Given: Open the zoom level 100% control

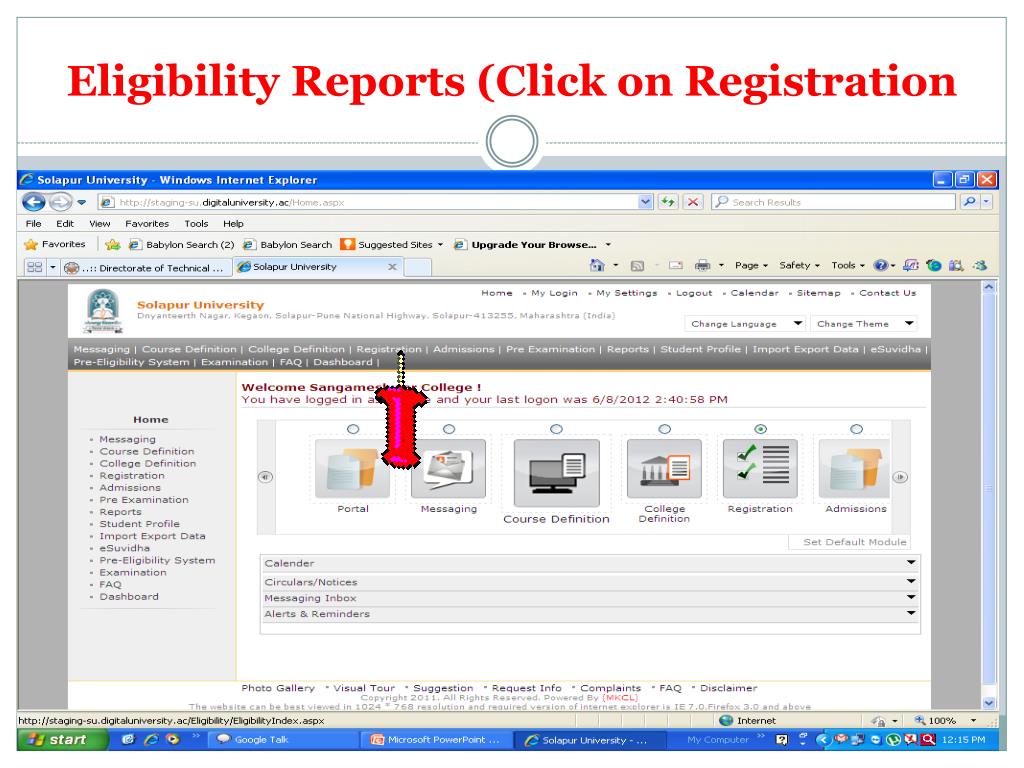Looking at the screenshot, I should pos(944,720).
